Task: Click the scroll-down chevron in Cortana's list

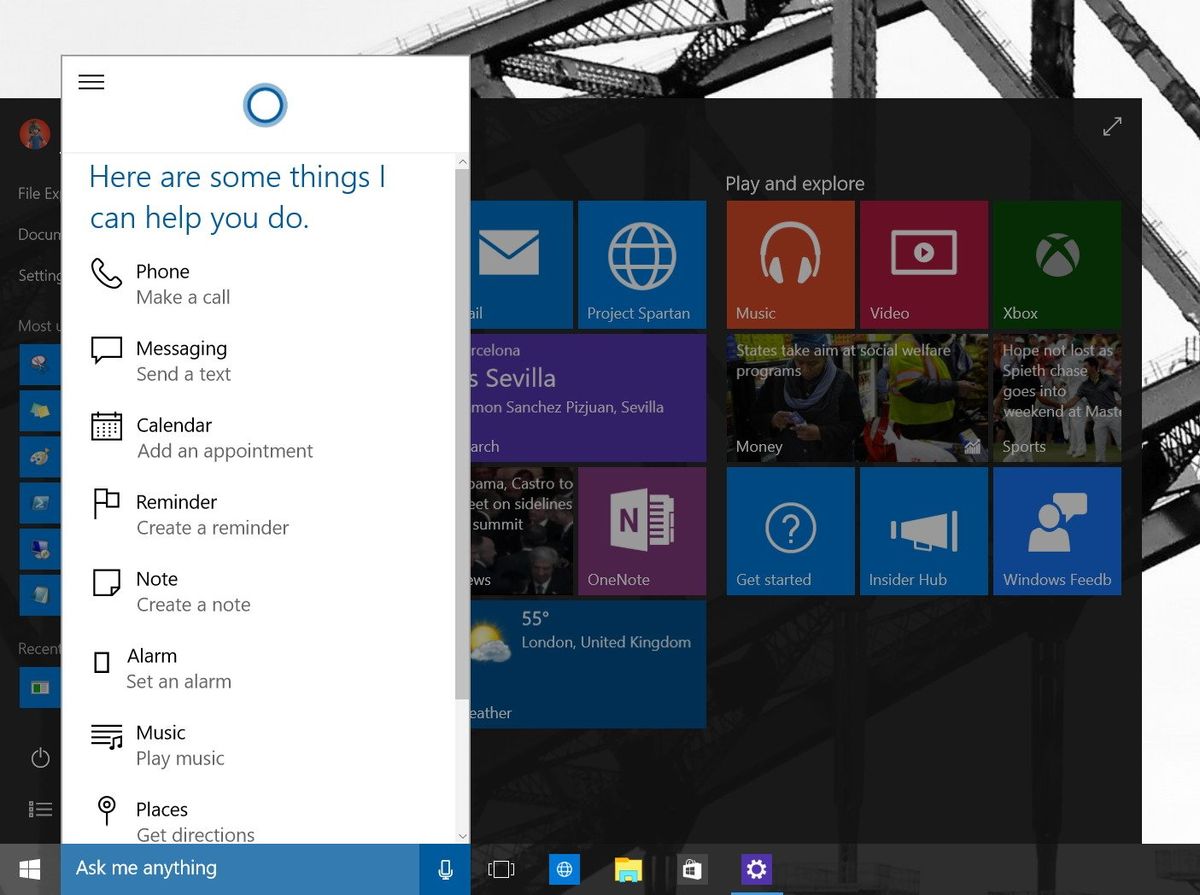Action: tap(462, 836)
